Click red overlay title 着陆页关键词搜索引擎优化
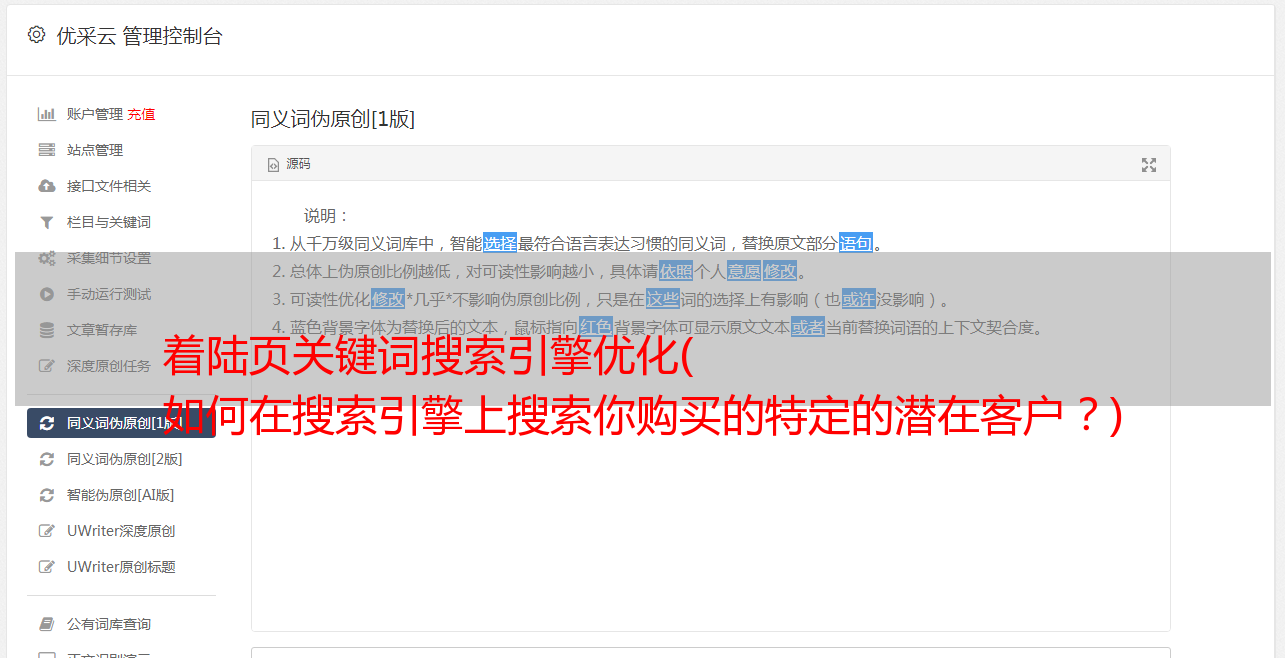The width and height of the screenshot is (1285, 658). 428,357
